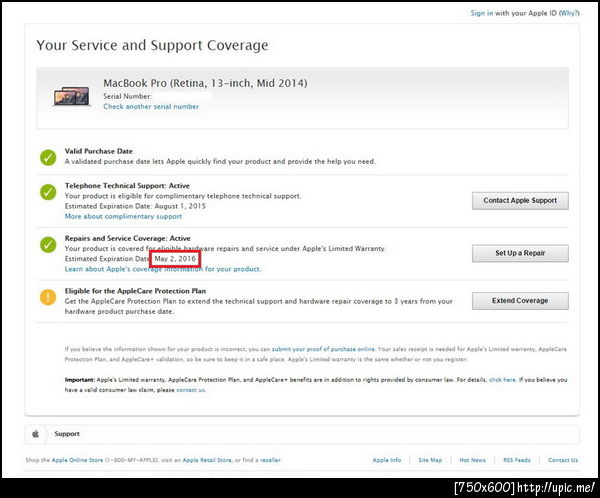Click the 'Your Service and Support Coverage' heading
The image size is (600, 498).
pos(152,45)
